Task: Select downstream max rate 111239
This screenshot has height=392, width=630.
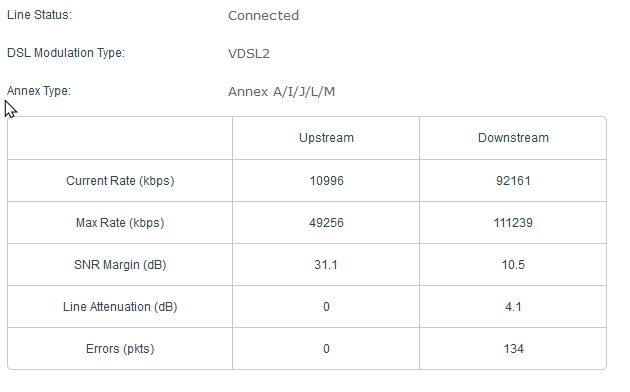Action: (x=513, y=223)
